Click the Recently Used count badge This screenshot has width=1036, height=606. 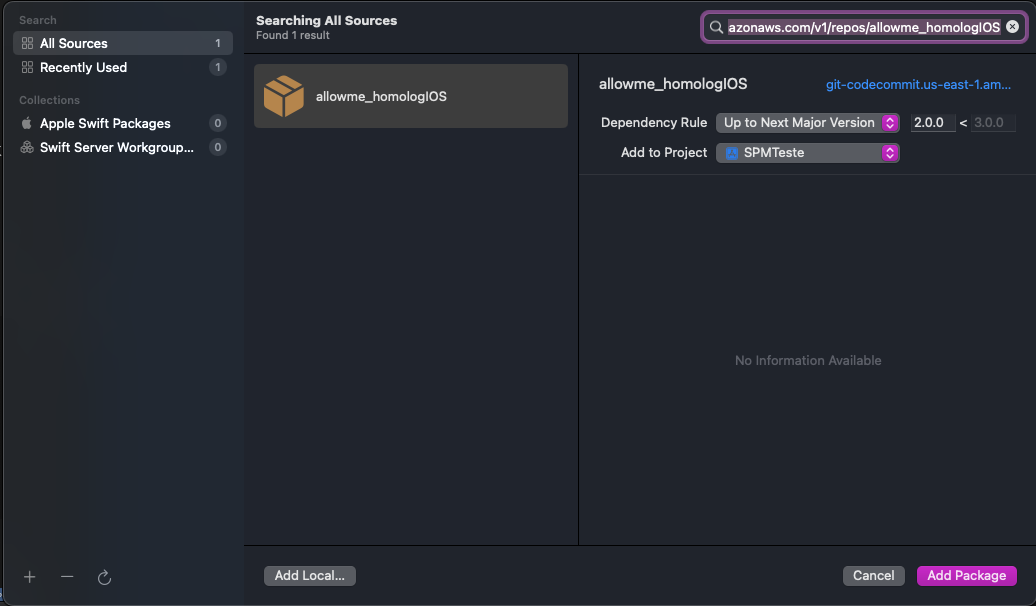[x=218, y=67]
